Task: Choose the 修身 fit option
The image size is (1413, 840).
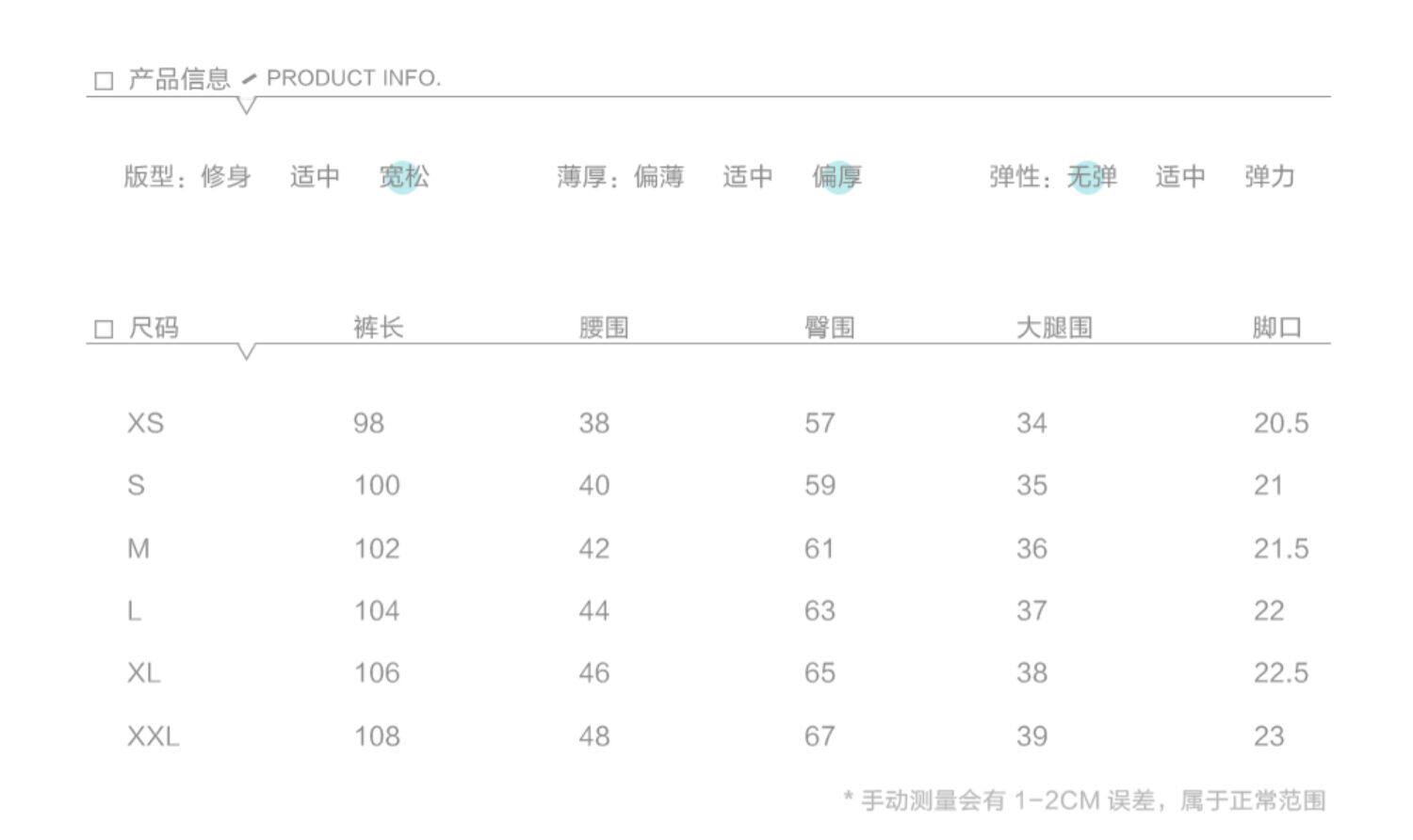Action: click(226, 177)
